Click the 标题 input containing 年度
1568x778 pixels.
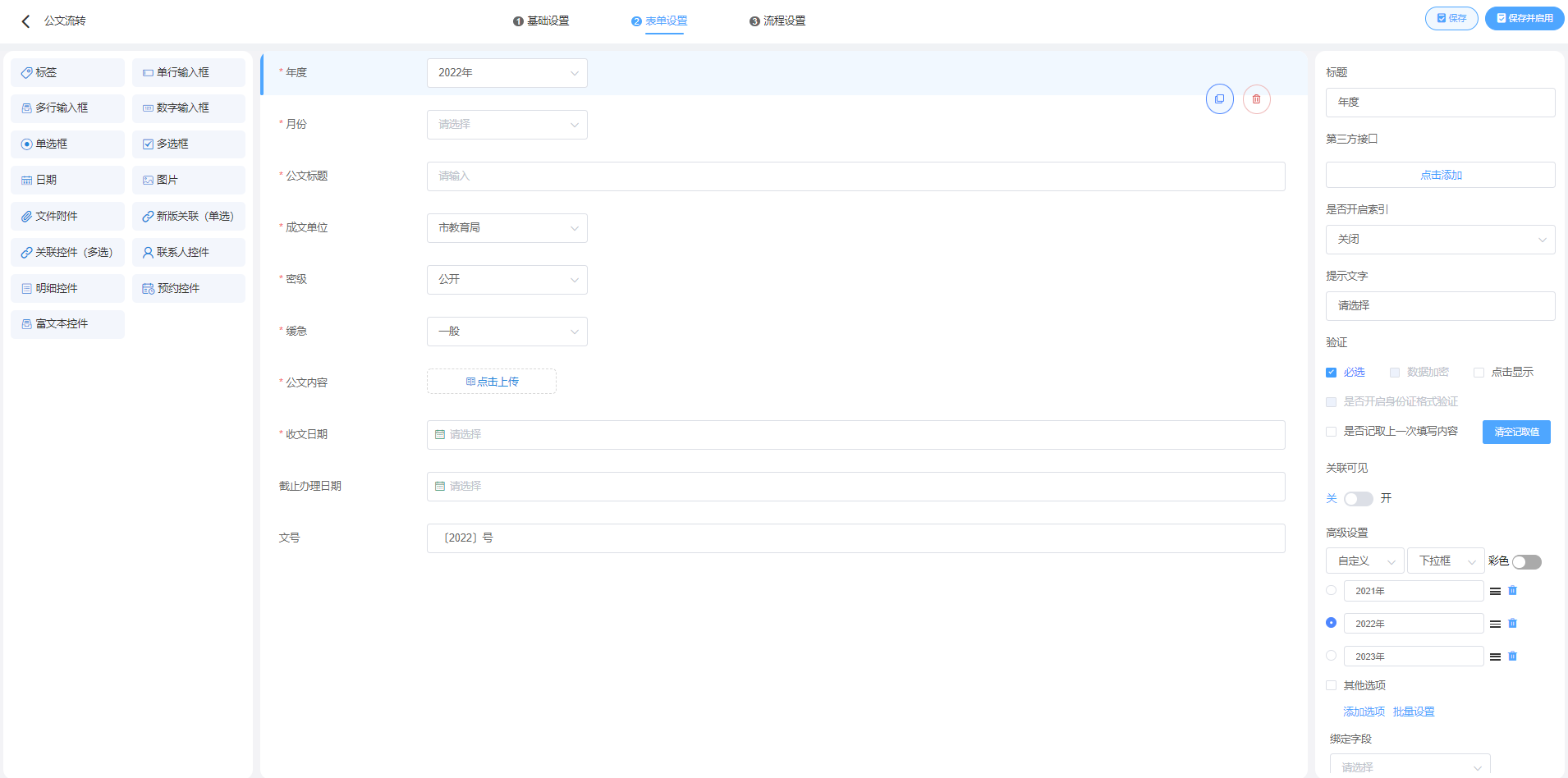coord(1440,103)
